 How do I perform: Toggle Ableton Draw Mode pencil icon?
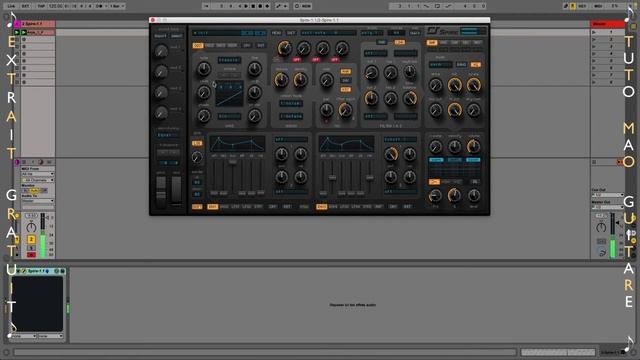click(x=566, y=6)
